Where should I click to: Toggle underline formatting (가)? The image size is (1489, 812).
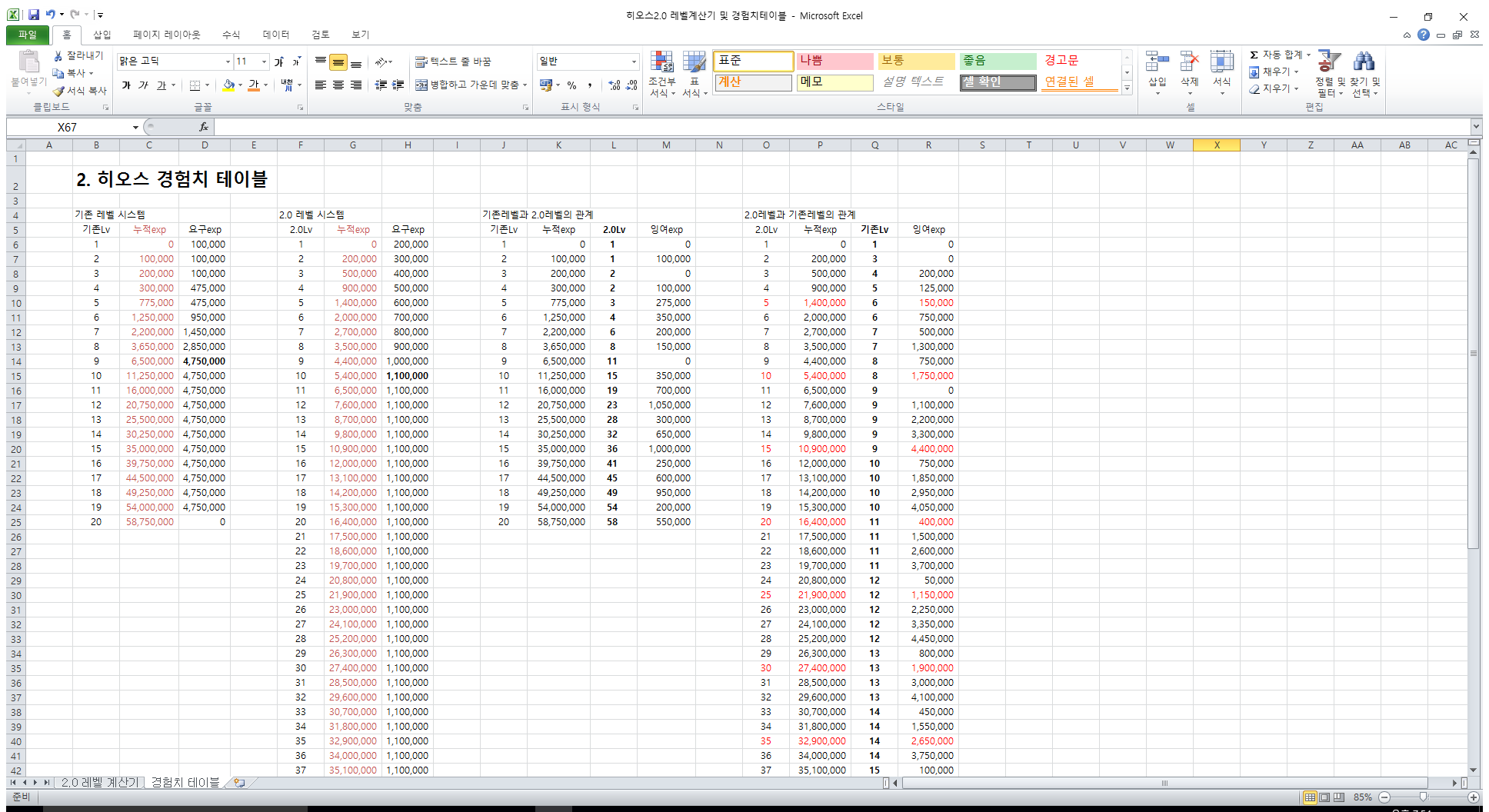point(162,85)
